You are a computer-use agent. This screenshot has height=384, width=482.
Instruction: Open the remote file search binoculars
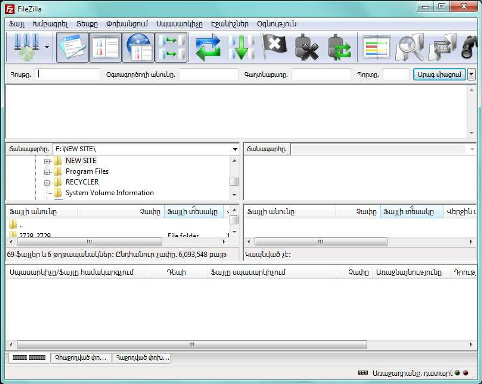click(x=468, y=47)
